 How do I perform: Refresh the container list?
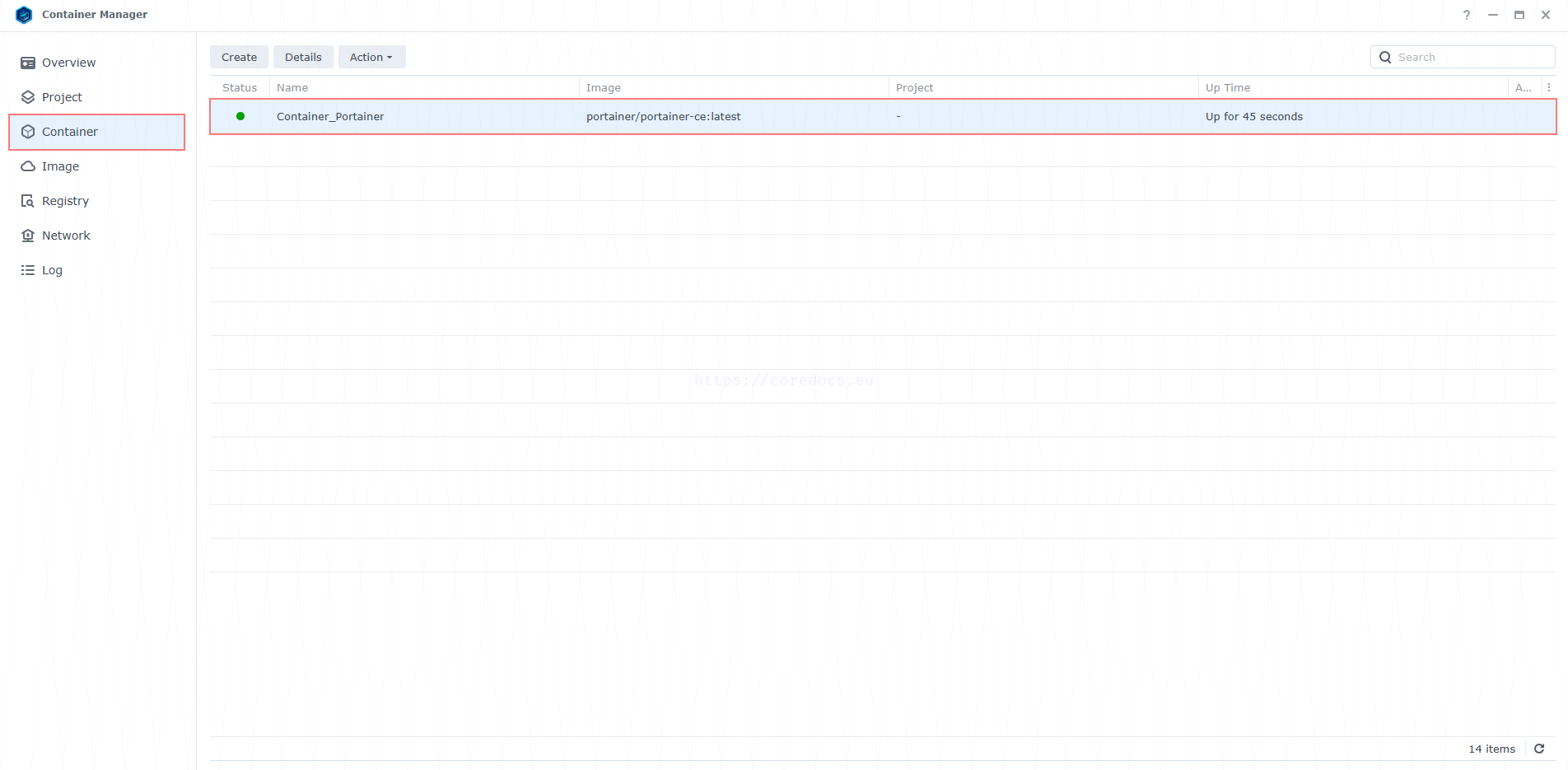[1539, 749]
